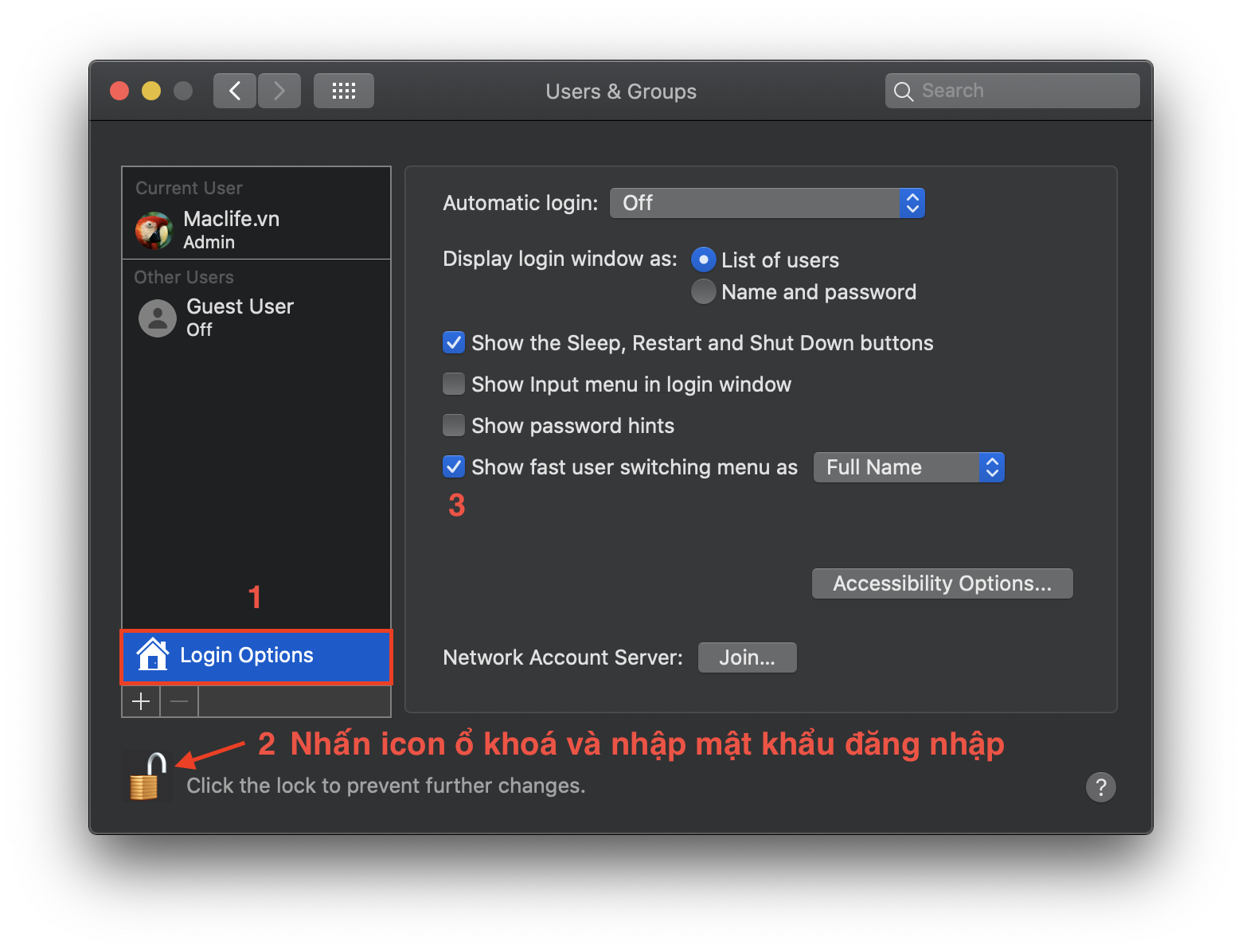Click the lock icon to prevent changes
Image resolution: width=1242 pixels, height=952 pixels.
point(146,776)
